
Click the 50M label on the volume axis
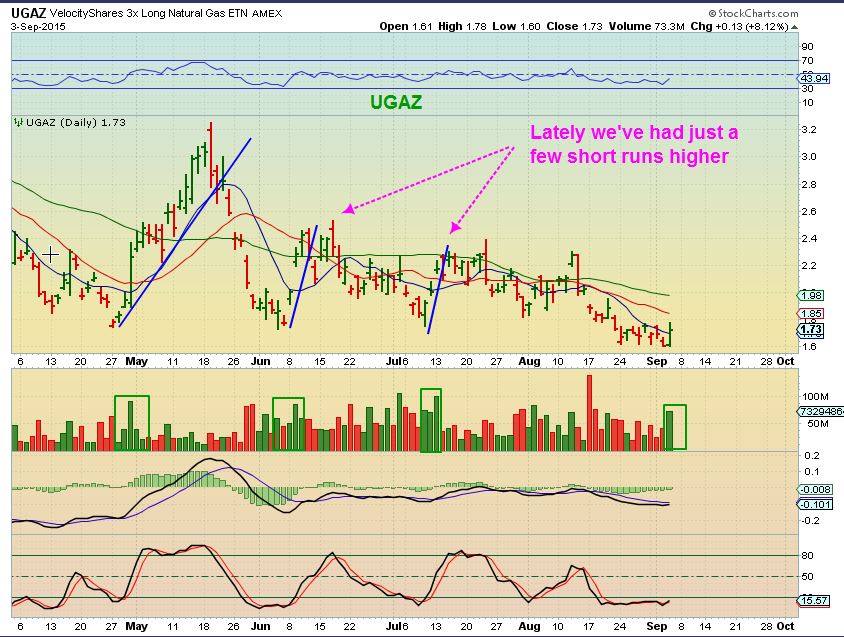(x=817, y=424)
